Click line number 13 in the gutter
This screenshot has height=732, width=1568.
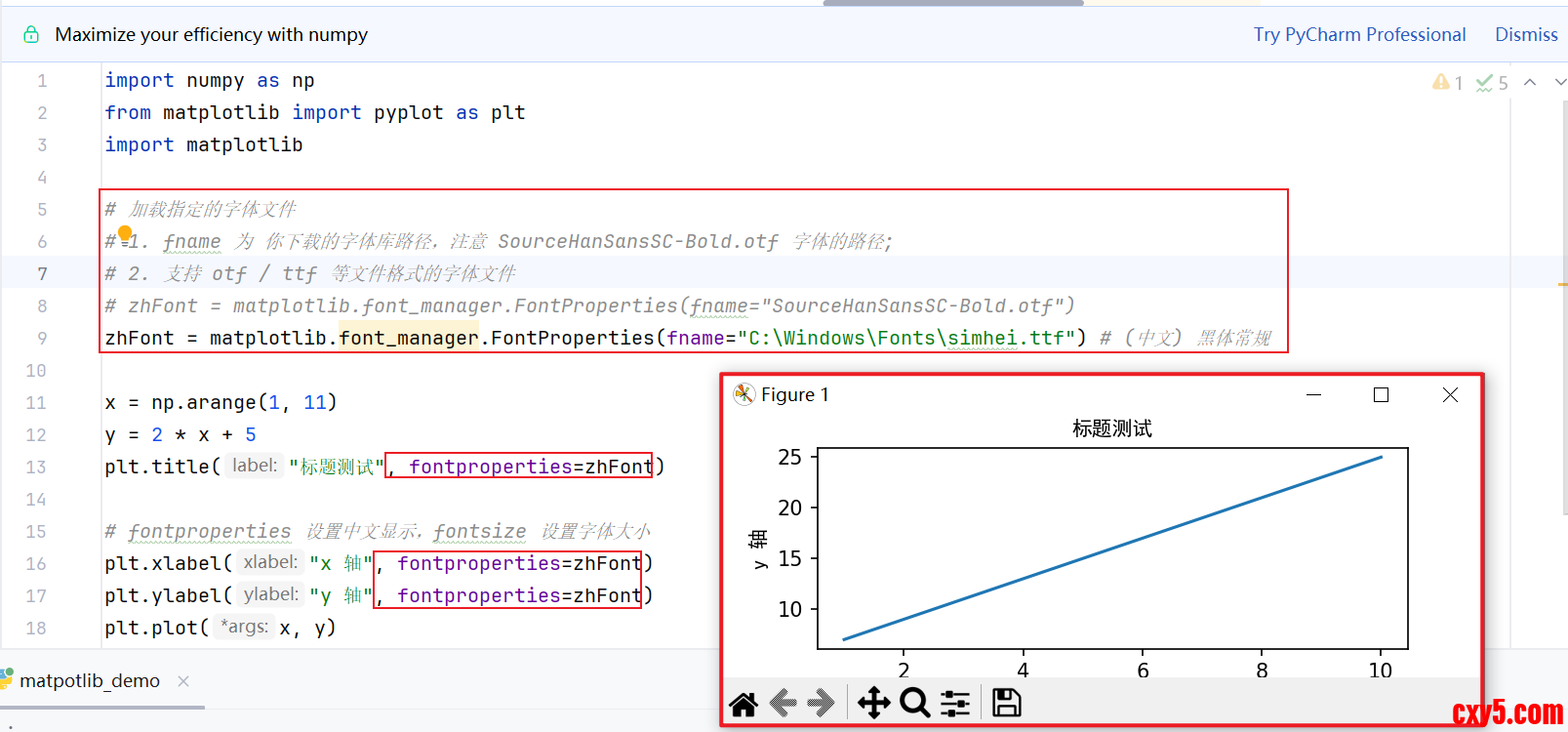coord(36,468)
